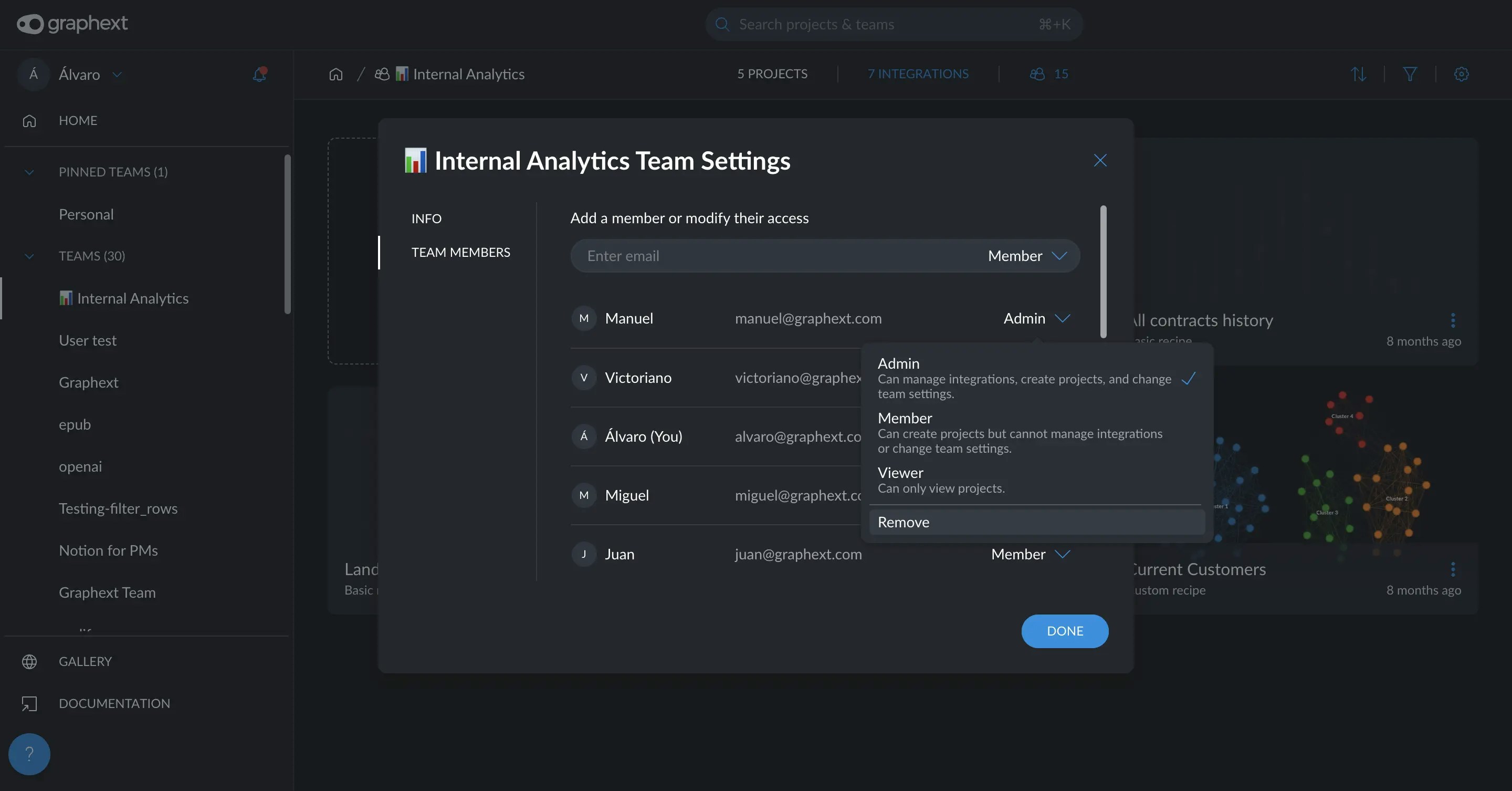Image resolution: width=1512 pixels, height=791 pixels.
Task: Open team settings gear icon
Action: tap(1461, 74)
